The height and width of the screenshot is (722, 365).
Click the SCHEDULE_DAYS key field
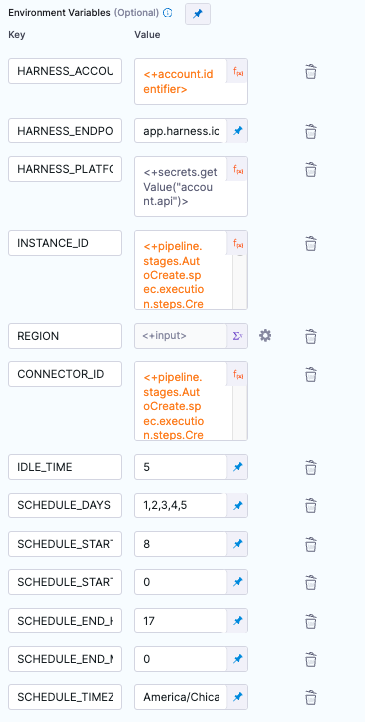65,505
